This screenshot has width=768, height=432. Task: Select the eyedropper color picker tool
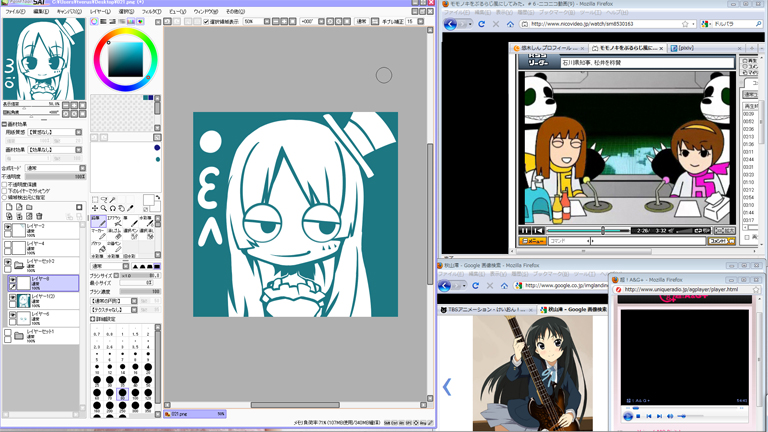click(x=130, y=208)
